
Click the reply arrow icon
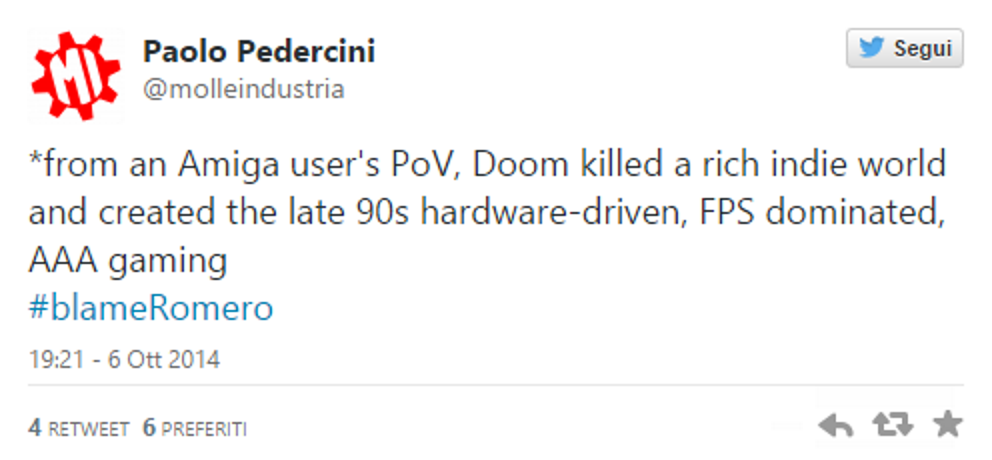(x=836, y=426)
